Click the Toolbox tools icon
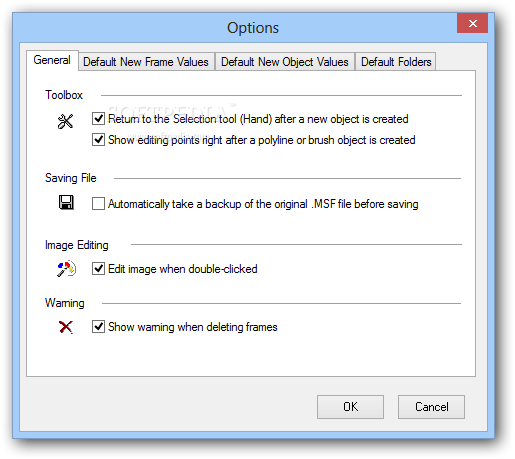The width and height of the screenshot is (515, 459). click(x=65, y=121)
